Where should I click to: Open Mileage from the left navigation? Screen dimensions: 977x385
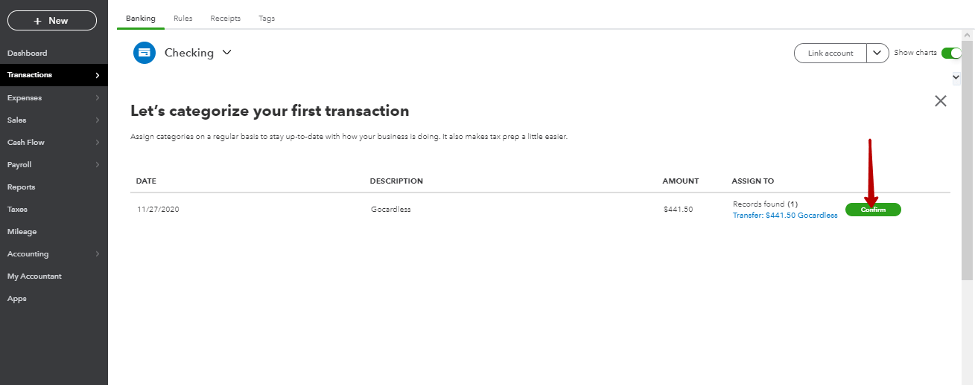(x=22, y=231)
